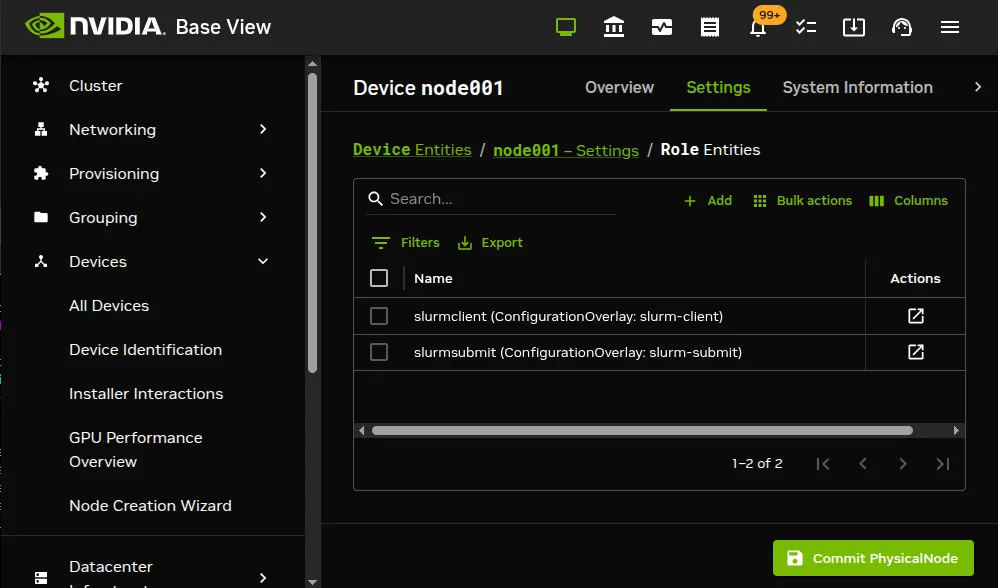Expand the Provisioning menu chevron

click(x=263, y=173)
